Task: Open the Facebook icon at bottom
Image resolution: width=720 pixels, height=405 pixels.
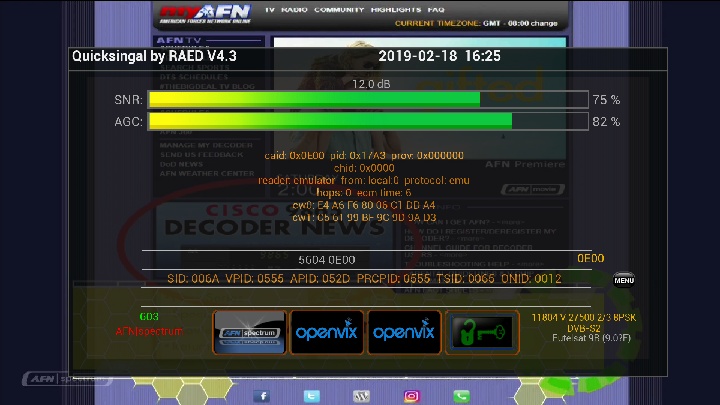Action: tap(262, 396)
